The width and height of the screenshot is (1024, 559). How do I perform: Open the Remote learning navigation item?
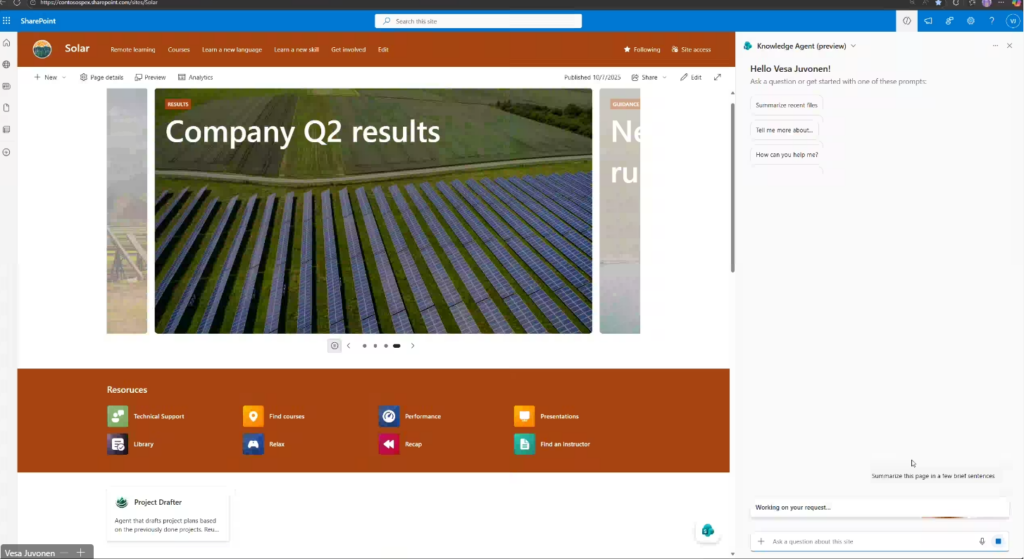133,49
